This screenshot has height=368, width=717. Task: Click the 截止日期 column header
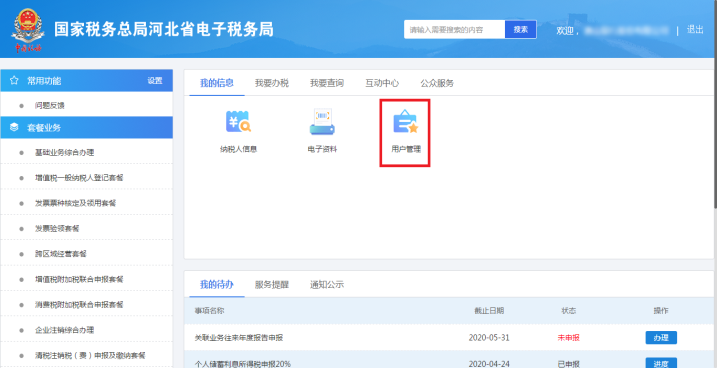[x=489, y=311]
